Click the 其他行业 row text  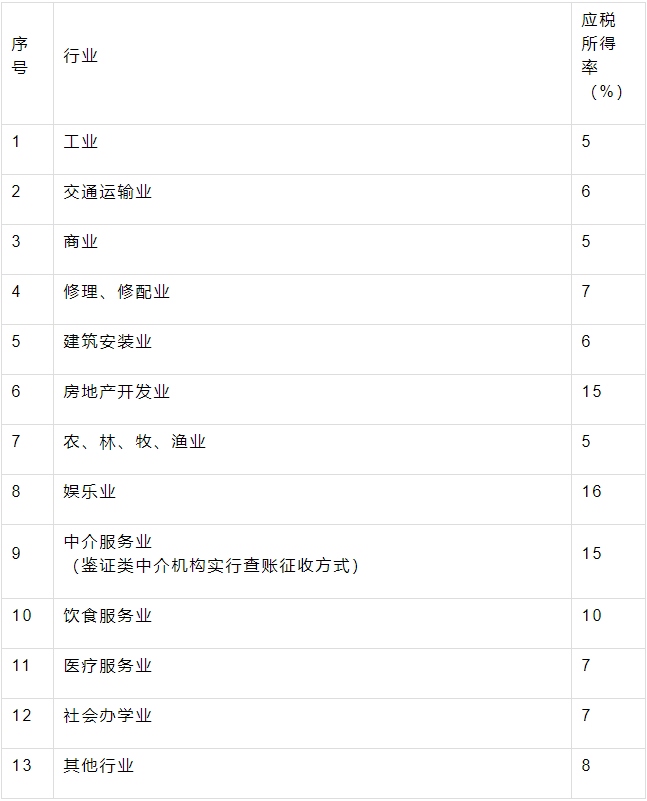coord(99,765)
